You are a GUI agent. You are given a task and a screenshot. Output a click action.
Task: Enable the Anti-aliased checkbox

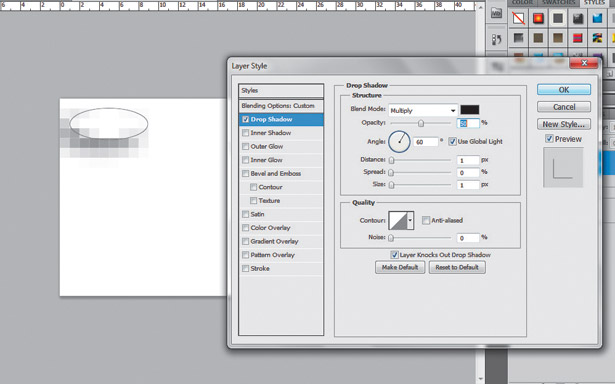[x=426, y=220]
